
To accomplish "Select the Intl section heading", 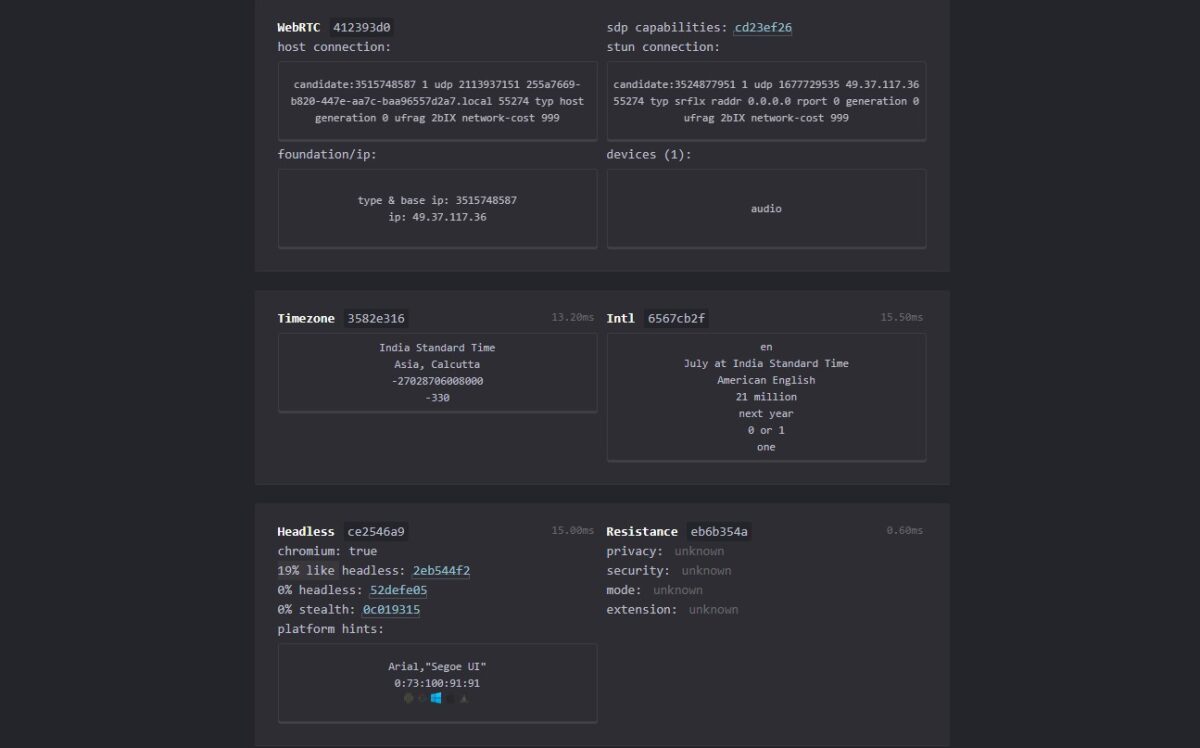I will pos(621,319).
